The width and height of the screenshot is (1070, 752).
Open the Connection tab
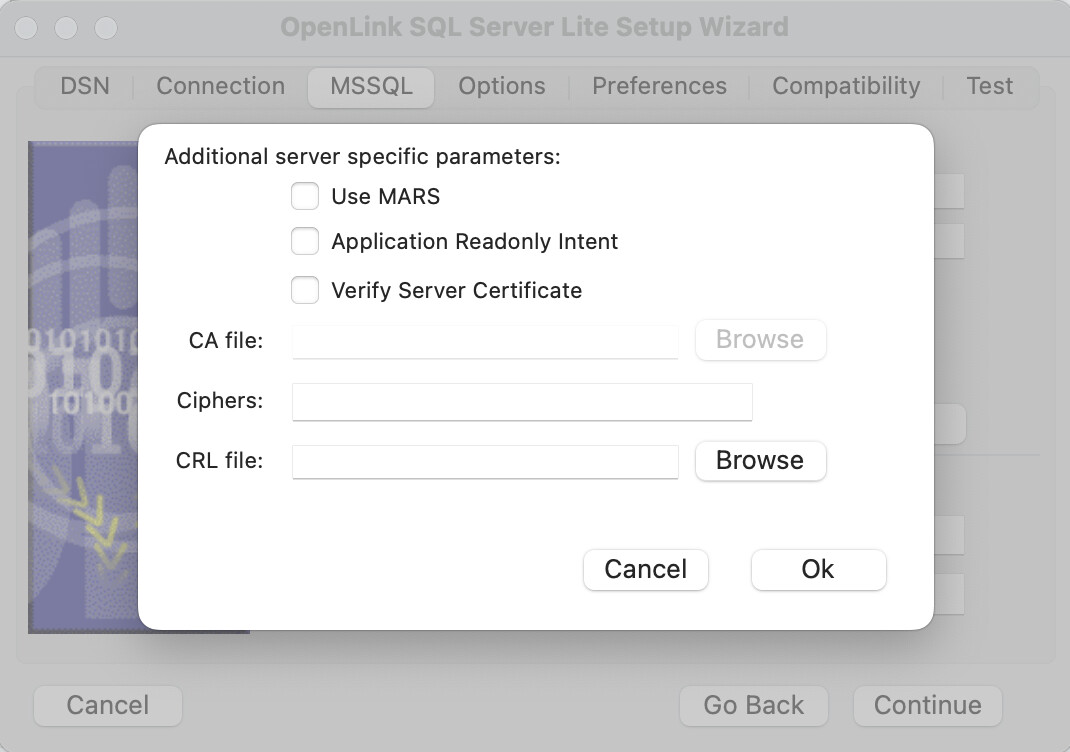pyautogui.click(x=220, y=86)
